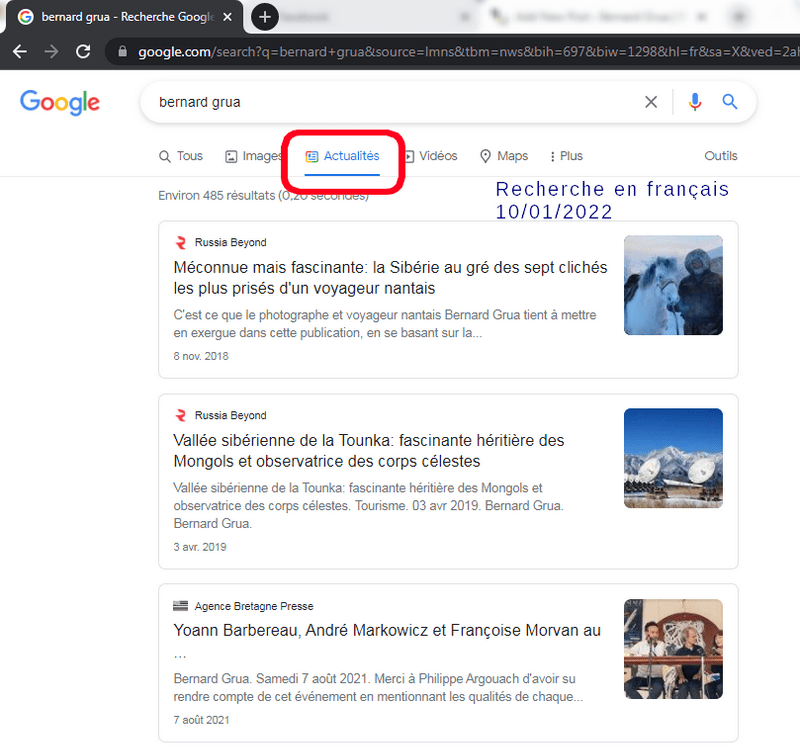Click the magnifying glass search icon
The width and height of the screenshot is (800, 748).
coord(729,102)
